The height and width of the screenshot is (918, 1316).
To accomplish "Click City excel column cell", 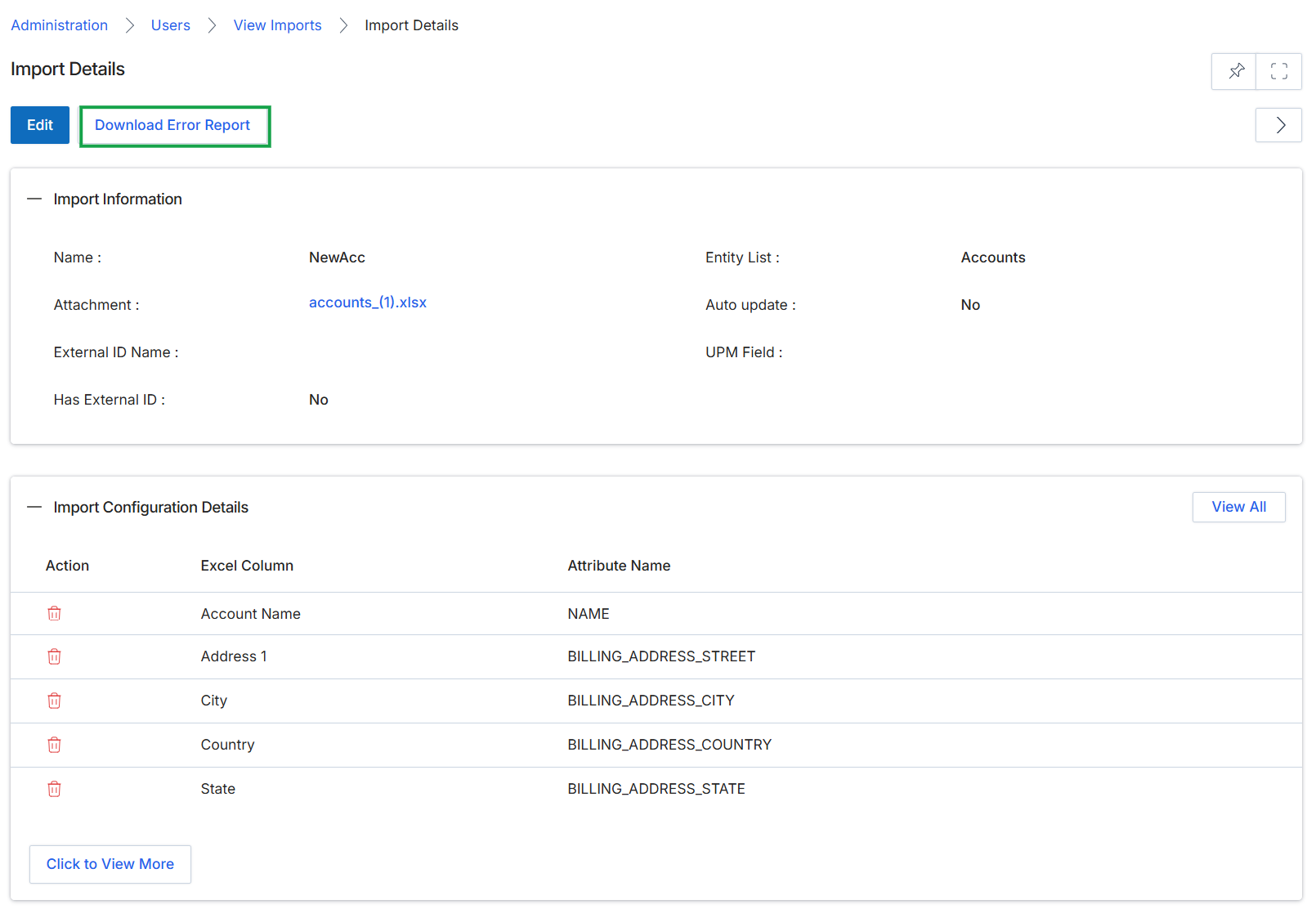I will (214, 701).
